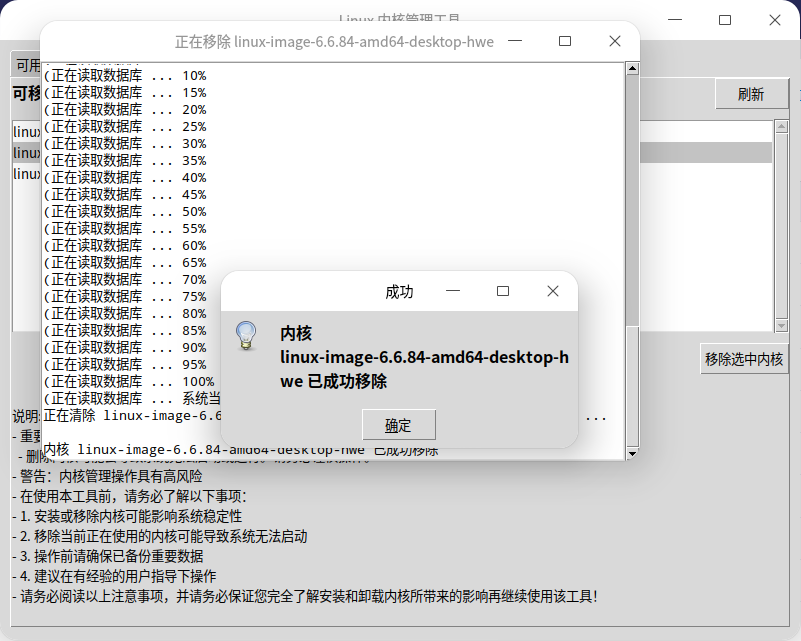This screenshot has width=801, height=641.
Task: Click the log line reading 正在读取数据库 ... 65%
Action: point(125,263)
